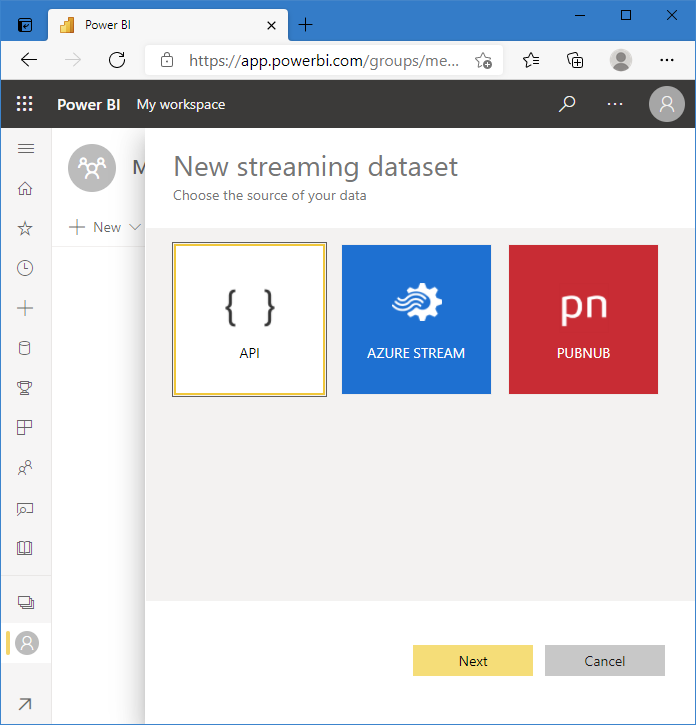Viewport: 696px width, 725px height.
Task: Open the Power BI app launcher grid
Action: tap(25, 104)
